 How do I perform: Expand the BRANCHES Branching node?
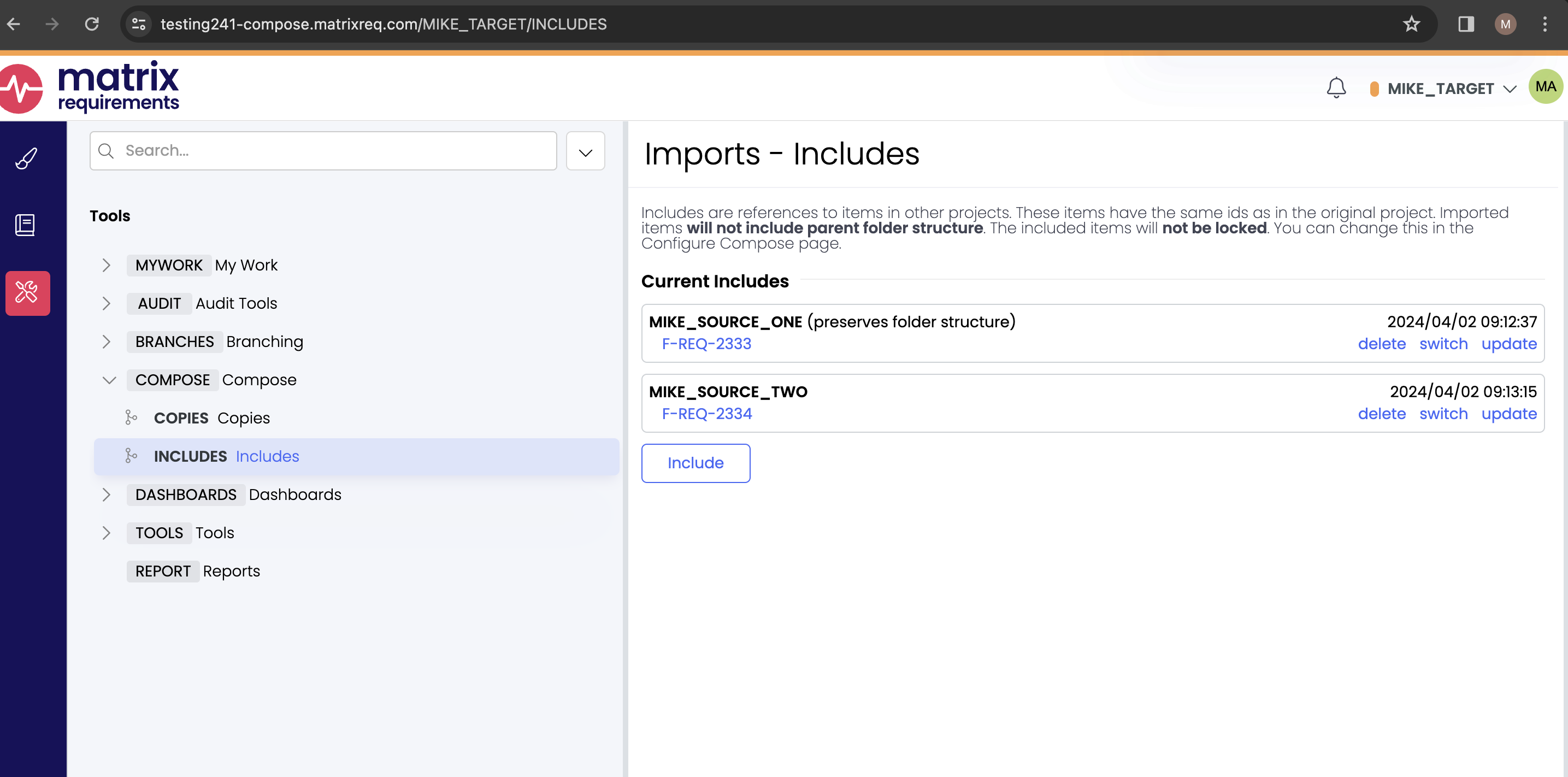106,342
